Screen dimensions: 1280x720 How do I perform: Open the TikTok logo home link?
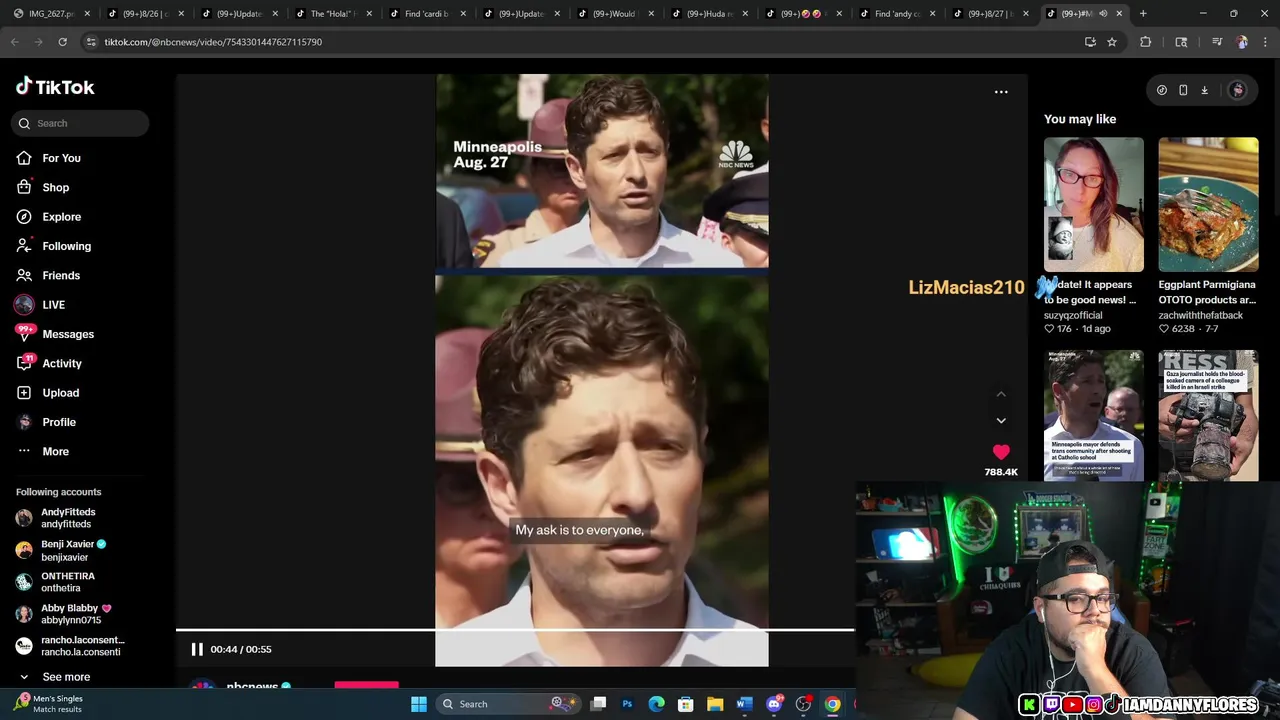[x=55, y=87]
